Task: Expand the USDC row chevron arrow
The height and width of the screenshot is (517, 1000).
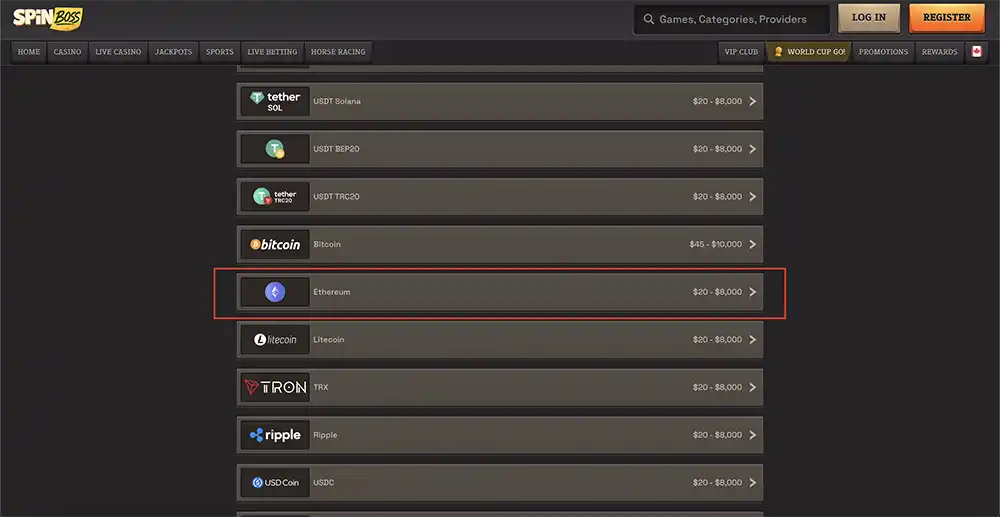Action: [x=753, y=483]
